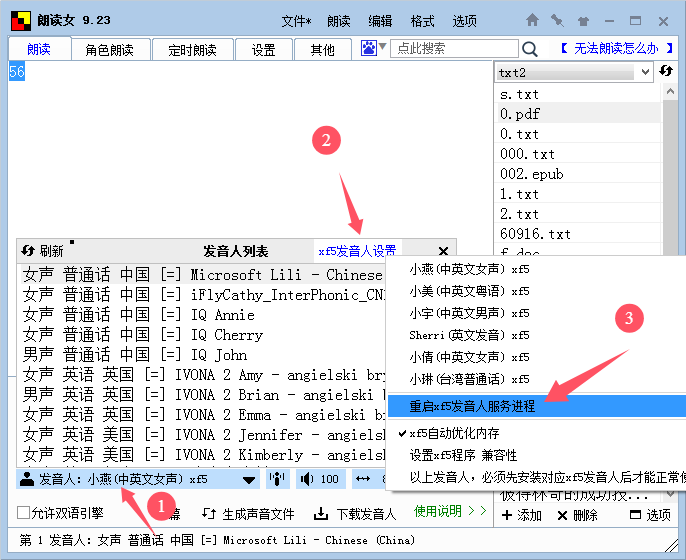Open the skin (shirt) icon in title bar
This screenshot has width=686, height=560.
(x=583, y=21)
